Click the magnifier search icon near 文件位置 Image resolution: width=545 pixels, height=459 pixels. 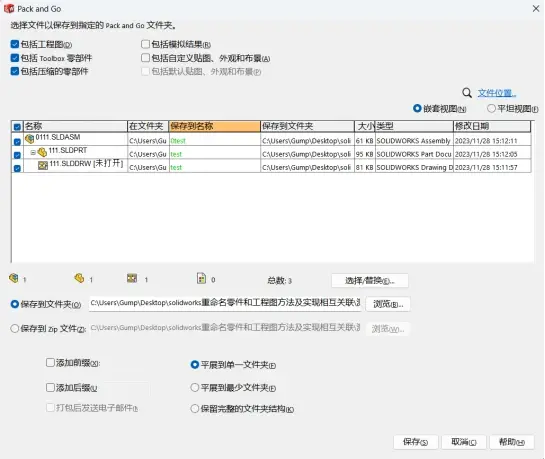click(467, 93)
